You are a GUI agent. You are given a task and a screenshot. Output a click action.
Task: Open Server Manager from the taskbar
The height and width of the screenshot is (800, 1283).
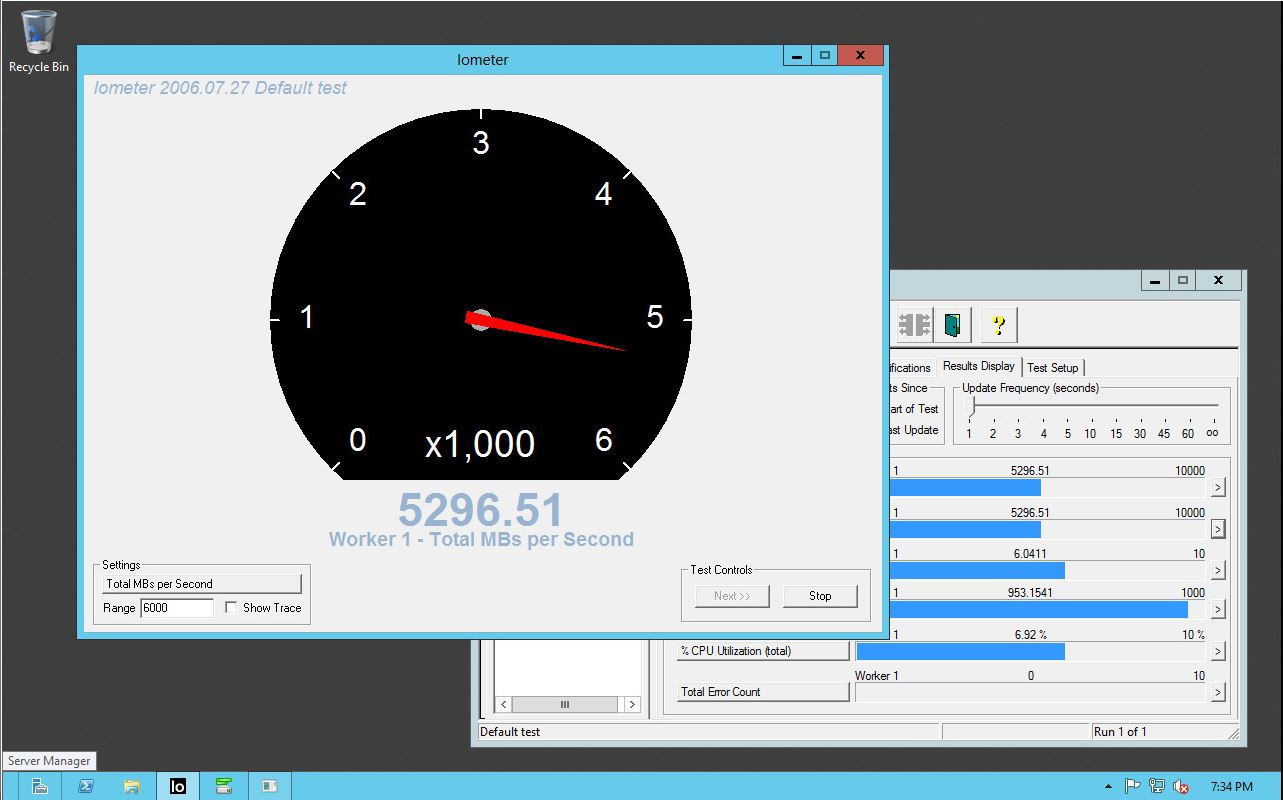(x=39, y=786)
